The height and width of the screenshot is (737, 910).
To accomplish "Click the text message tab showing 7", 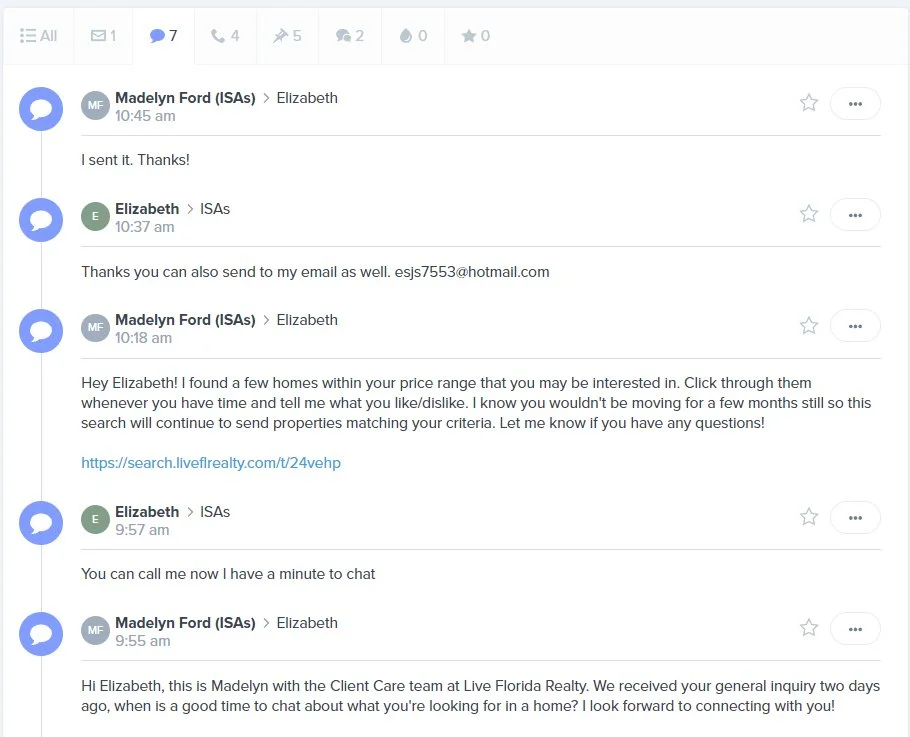I will (164, 36).
